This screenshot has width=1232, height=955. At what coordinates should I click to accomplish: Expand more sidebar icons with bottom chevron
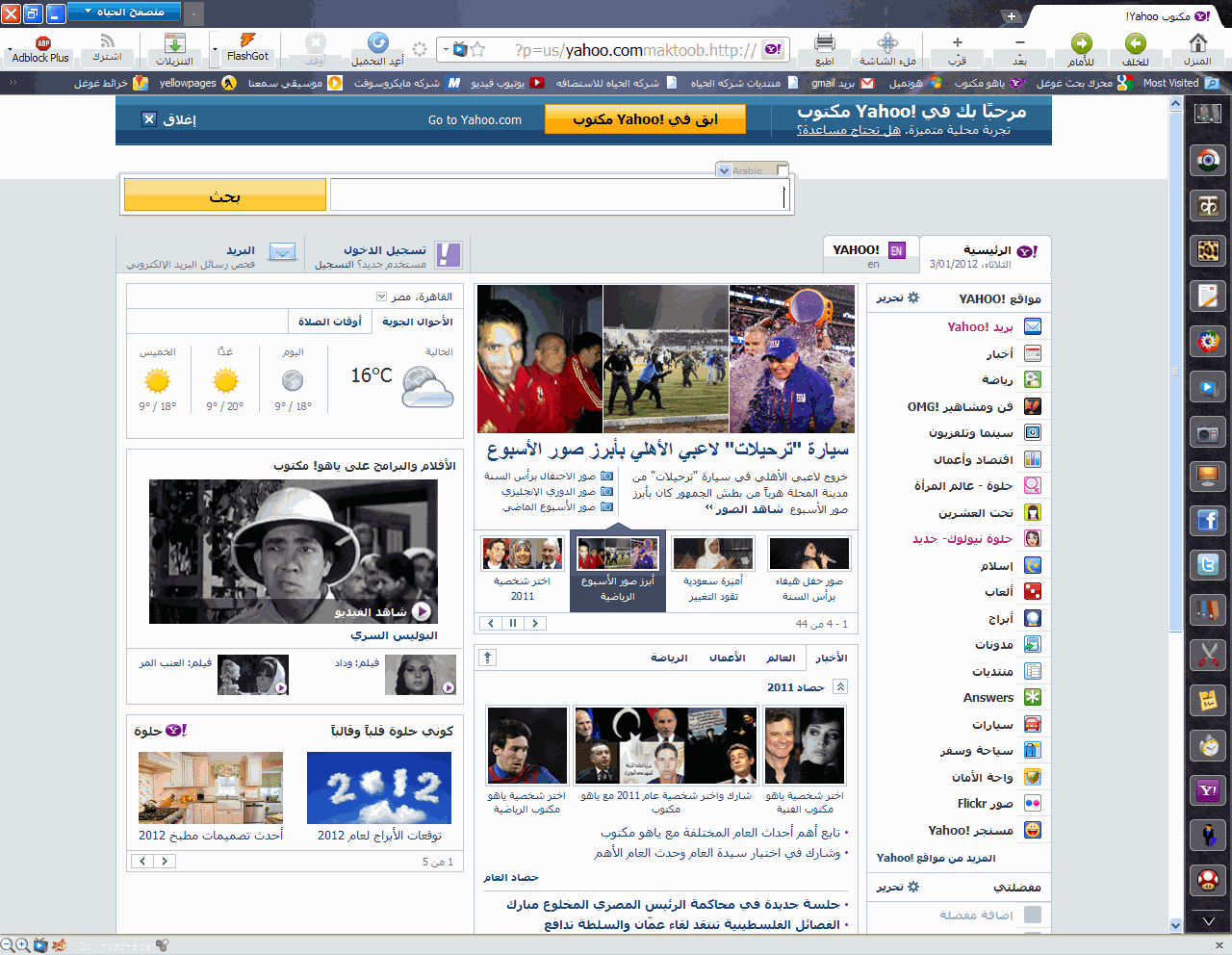pyautogui.click(x=1208, y=921)
